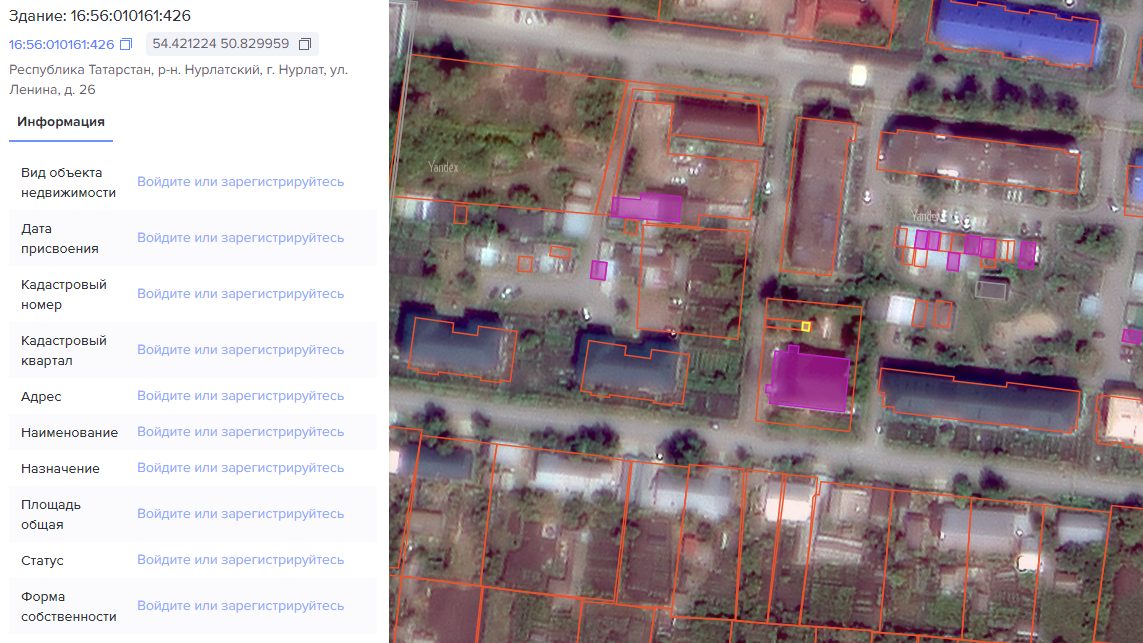Open login link for Назначение row
Screen dimensions: 1143x643
click(241, 468)
